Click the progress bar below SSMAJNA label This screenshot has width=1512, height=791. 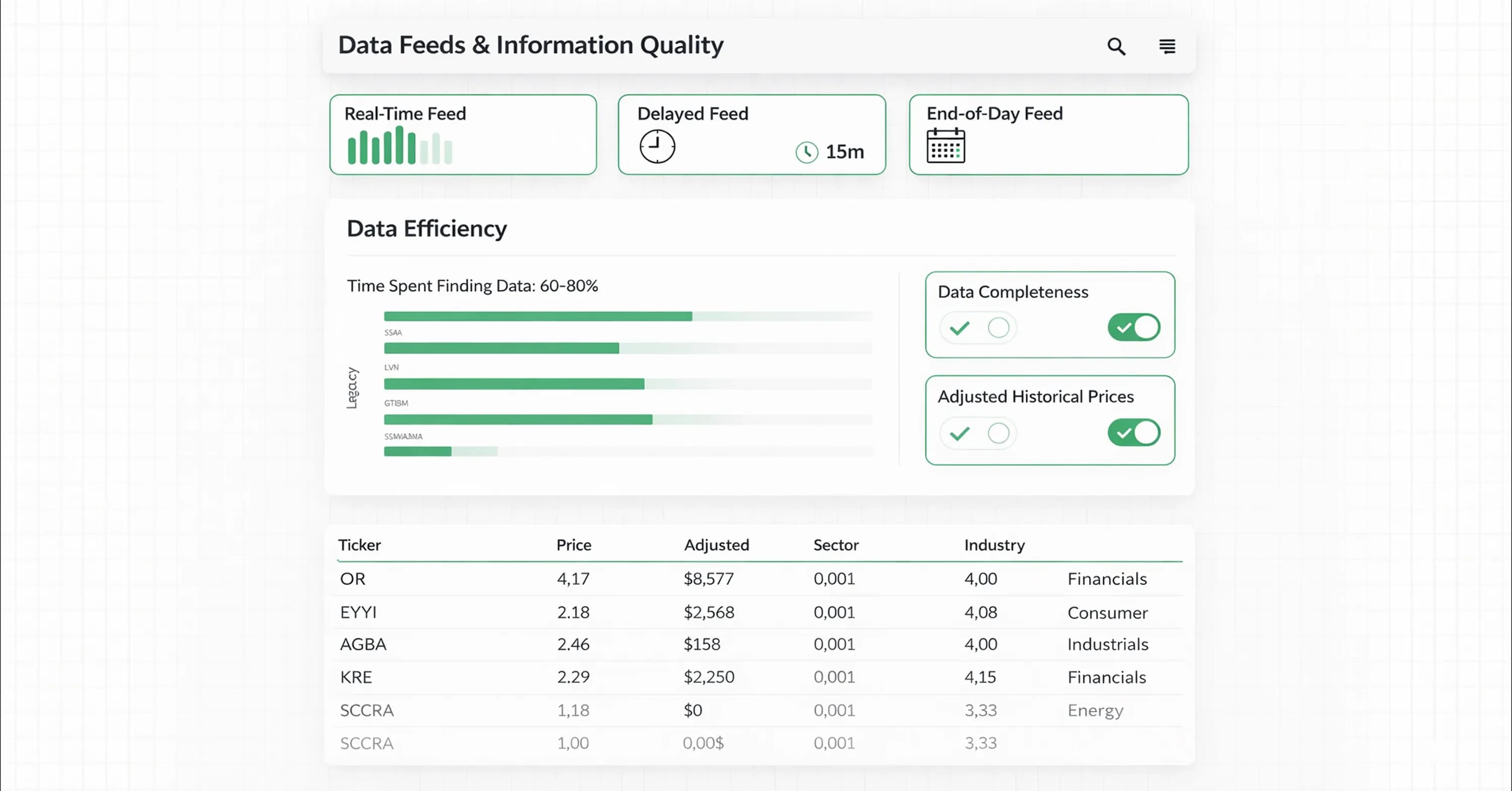tap(628, 451)
